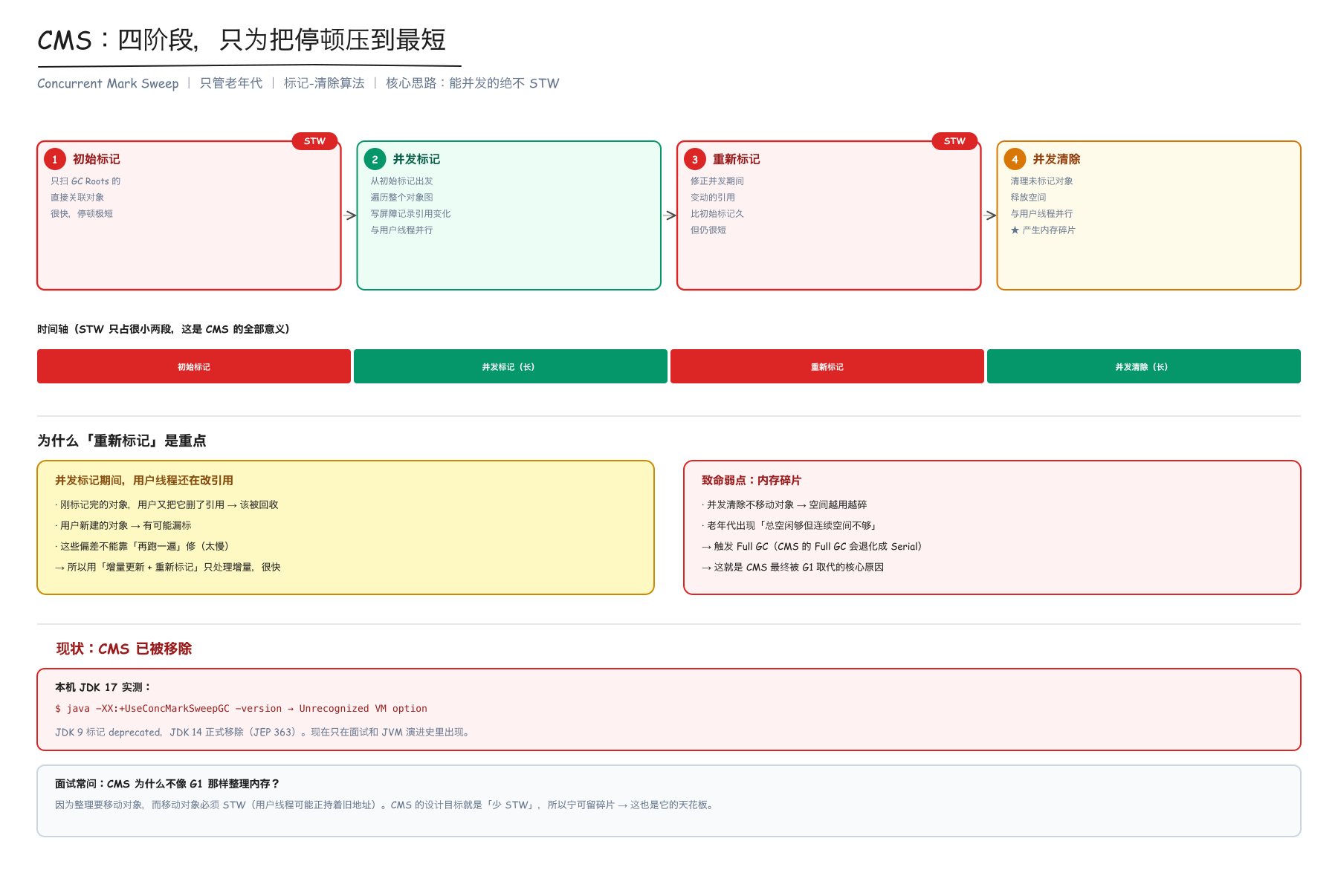Click the 重新标记 card heading
Viewport: 1338px width, 896px height.
737,159
